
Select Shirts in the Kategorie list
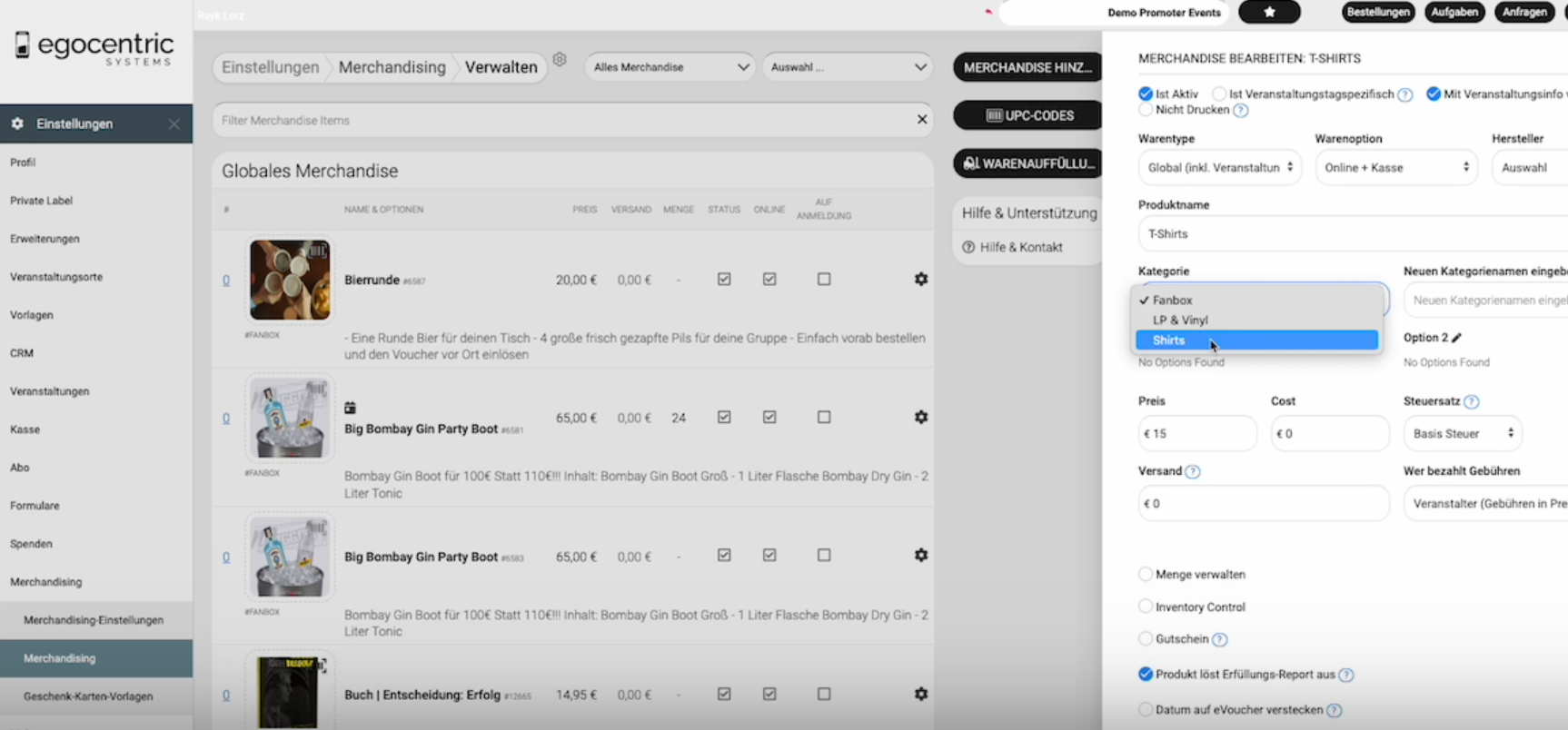[1256, 340]
